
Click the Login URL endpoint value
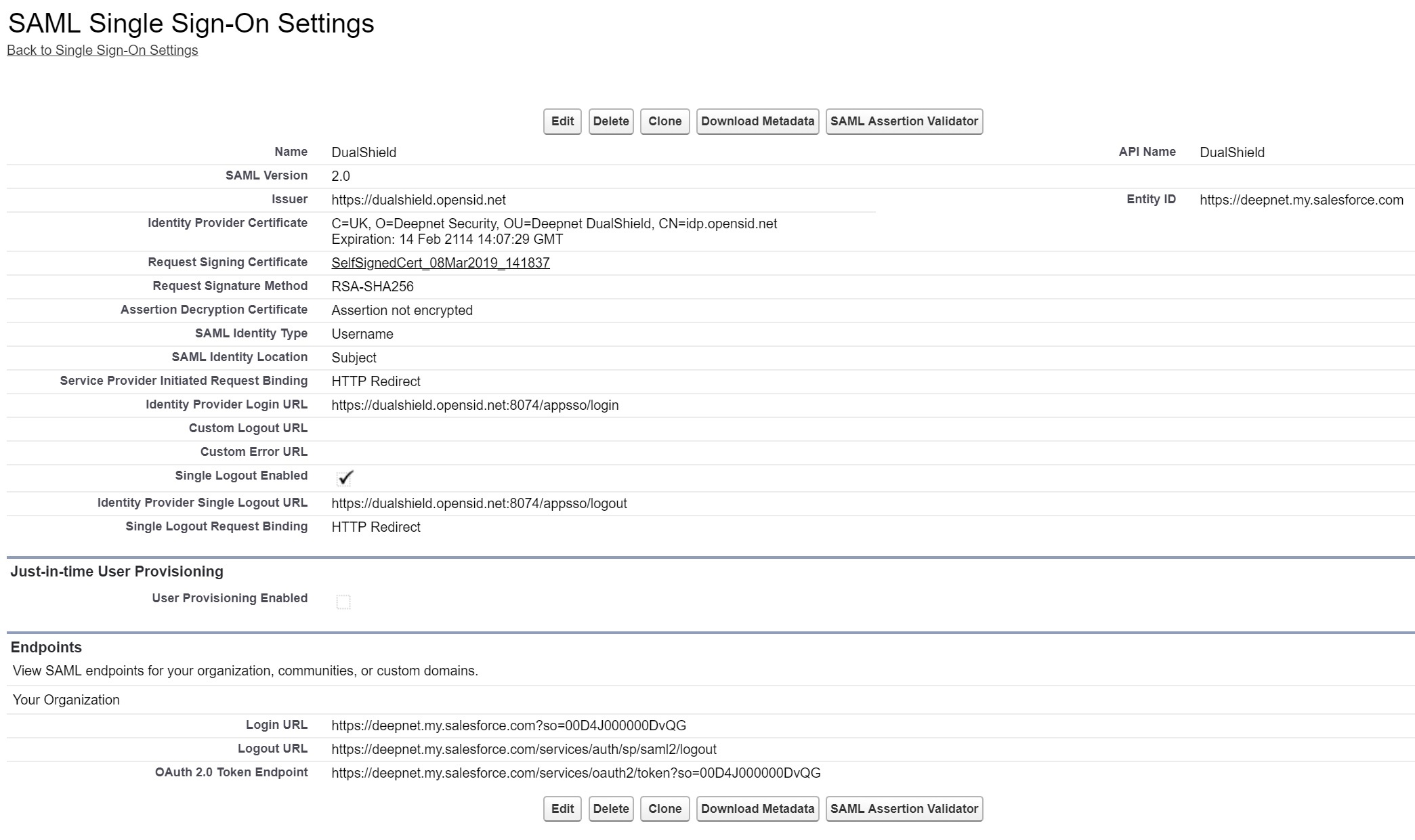point(508,726)
